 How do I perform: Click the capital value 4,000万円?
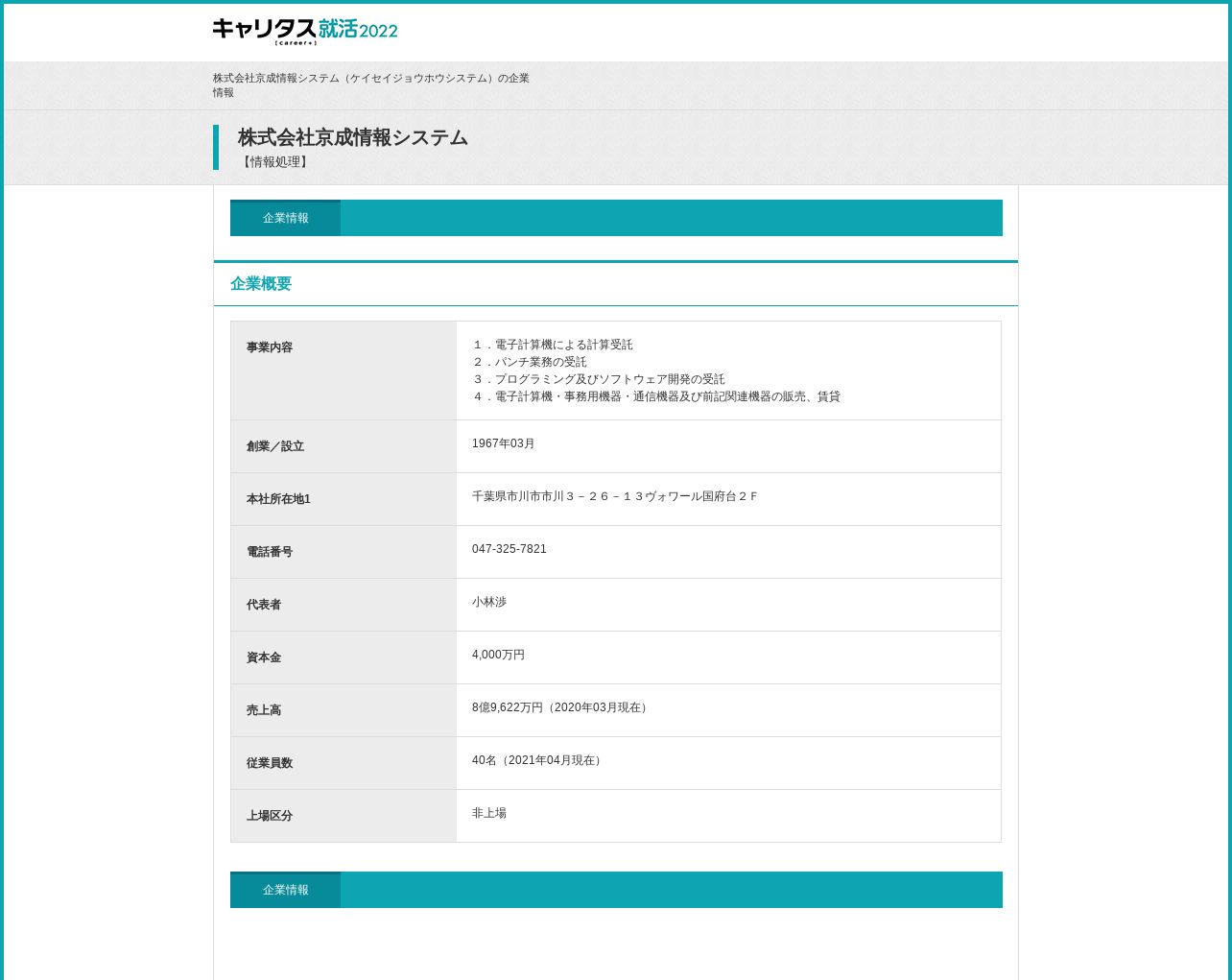pos(499,655)
